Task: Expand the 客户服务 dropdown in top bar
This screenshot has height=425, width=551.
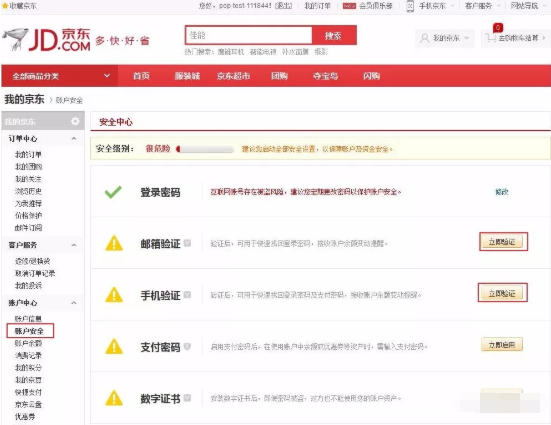Action: 498,6
